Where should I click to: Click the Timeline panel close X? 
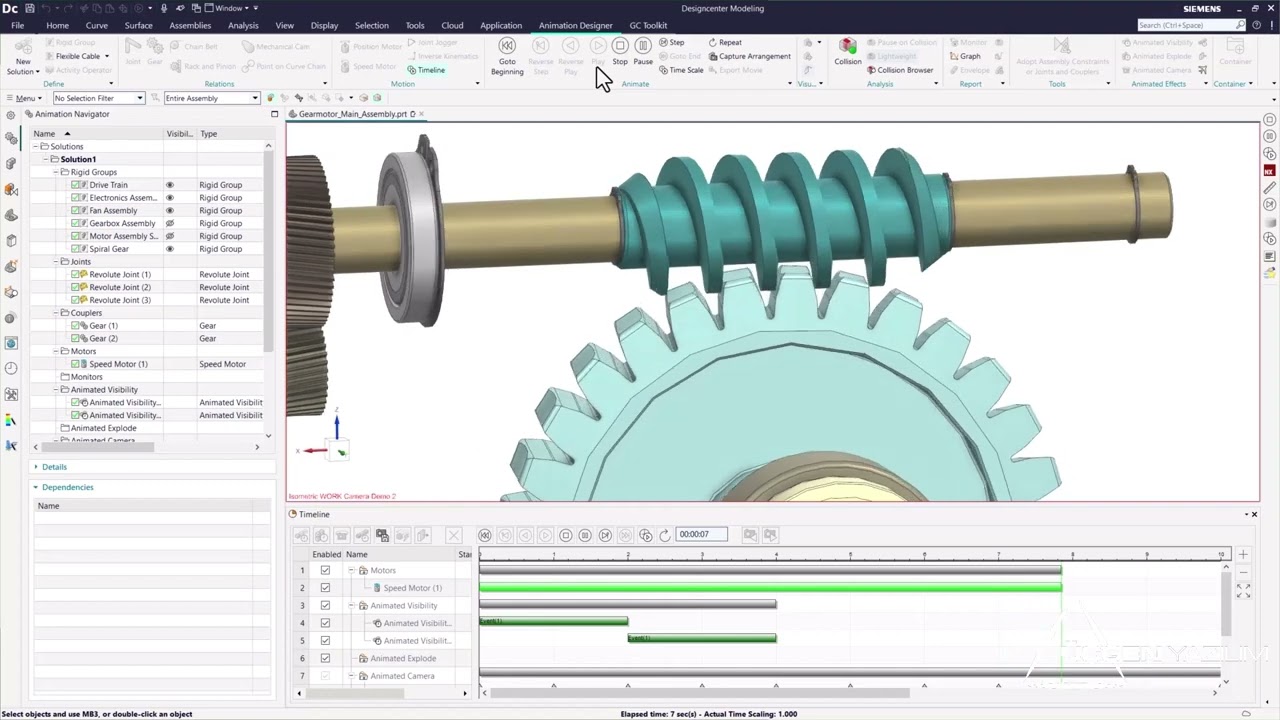pos(1253,514)
